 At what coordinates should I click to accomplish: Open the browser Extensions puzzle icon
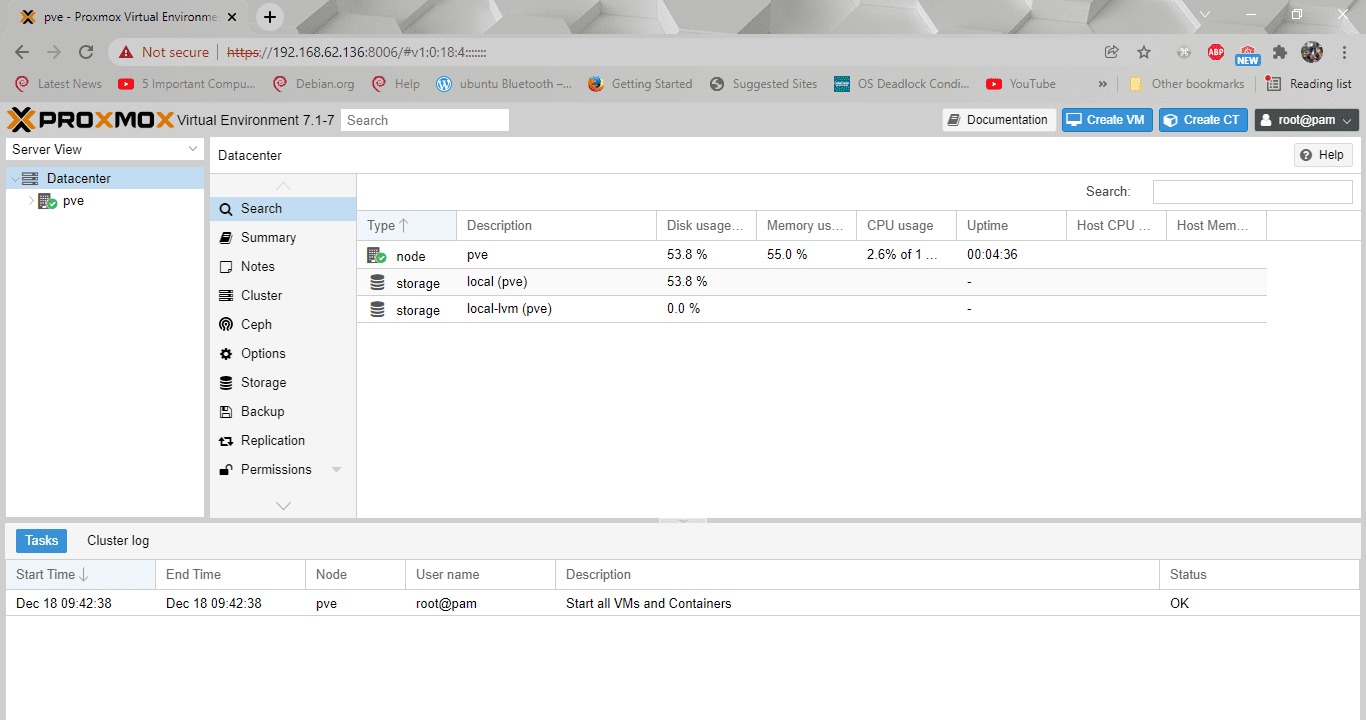[x=1280, y=52]
